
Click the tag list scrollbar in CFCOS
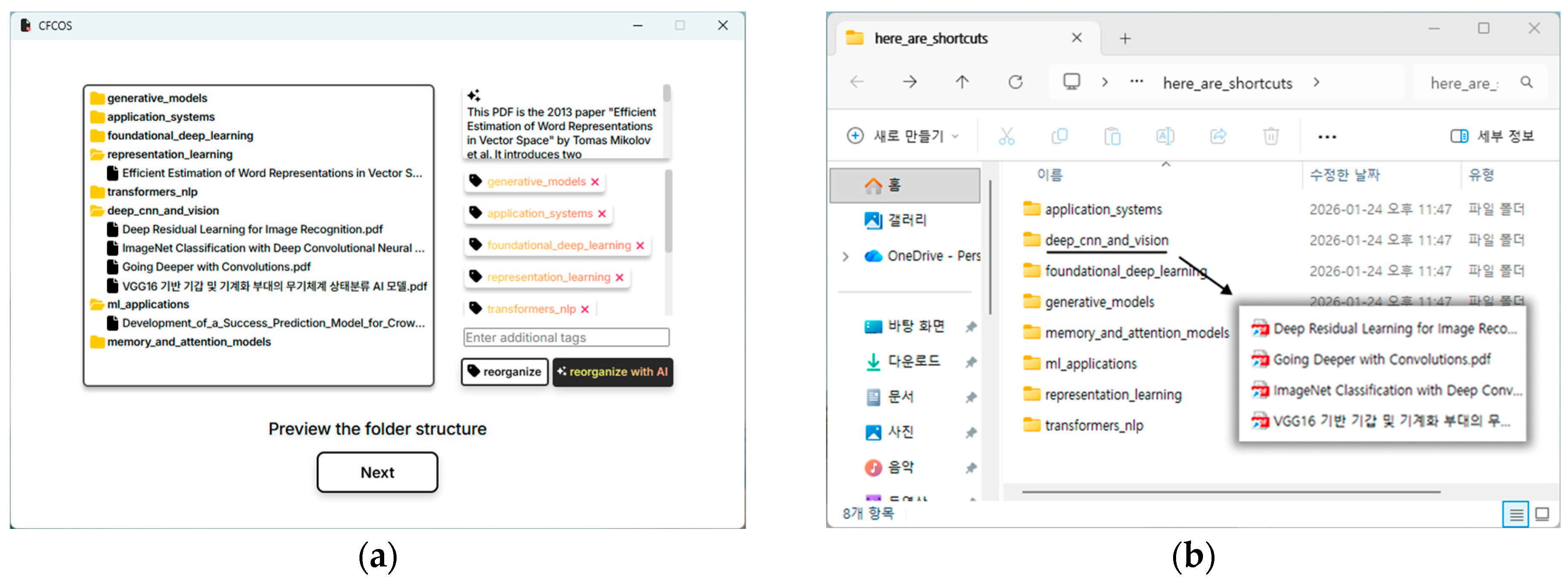pos(668,211)
